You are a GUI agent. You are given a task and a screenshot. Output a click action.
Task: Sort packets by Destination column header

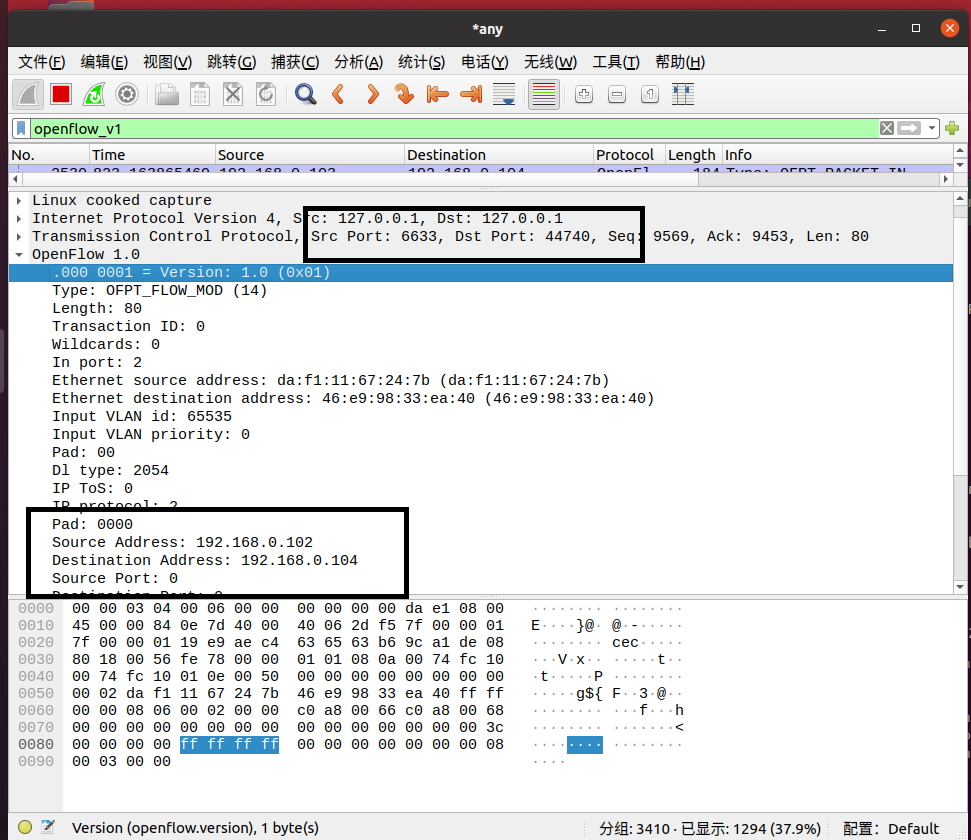coord(499,155)
